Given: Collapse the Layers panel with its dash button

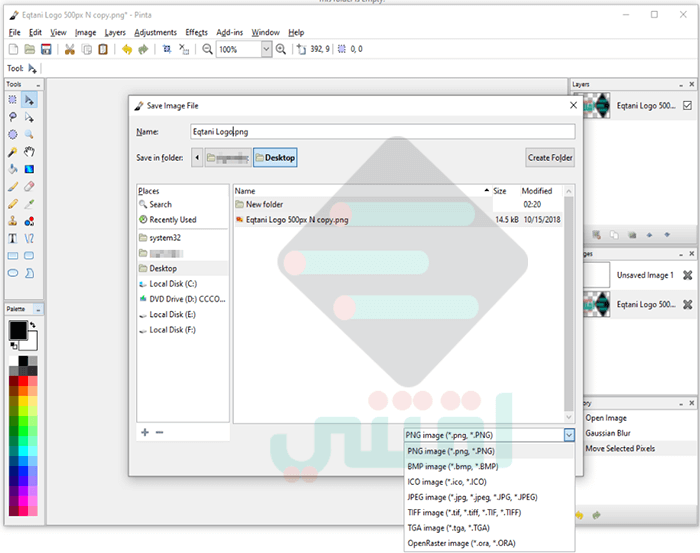Looking at the screenshot, I should (681, 85).
